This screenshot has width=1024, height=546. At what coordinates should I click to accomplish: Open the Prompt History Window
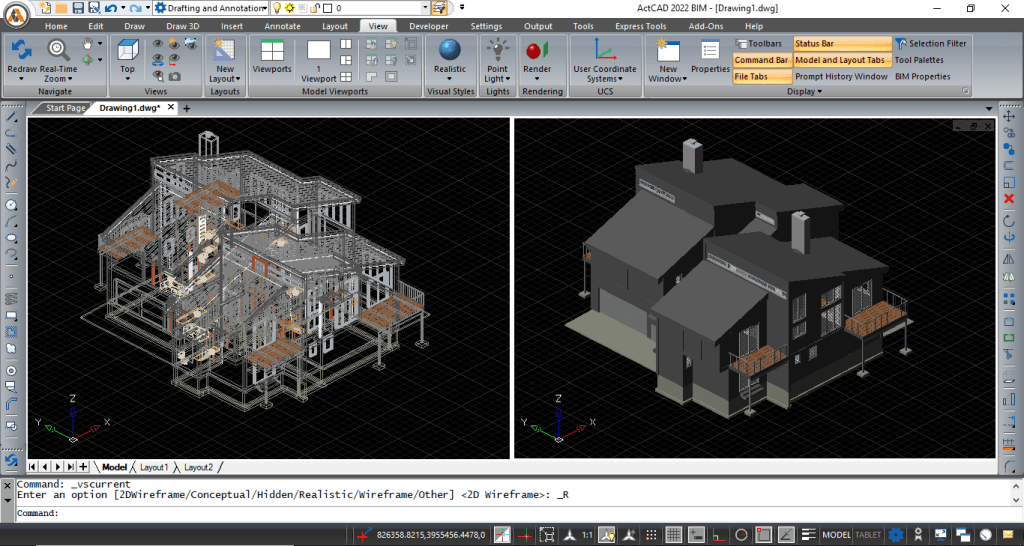(x=841, y=76)
